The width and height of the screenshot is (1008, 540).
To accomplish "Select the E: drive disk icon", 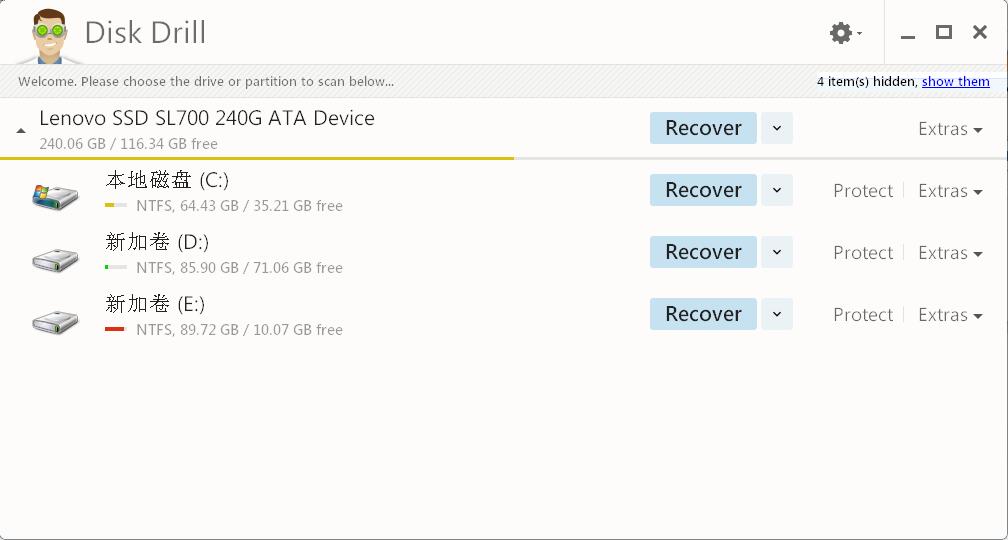I will 55,321.
